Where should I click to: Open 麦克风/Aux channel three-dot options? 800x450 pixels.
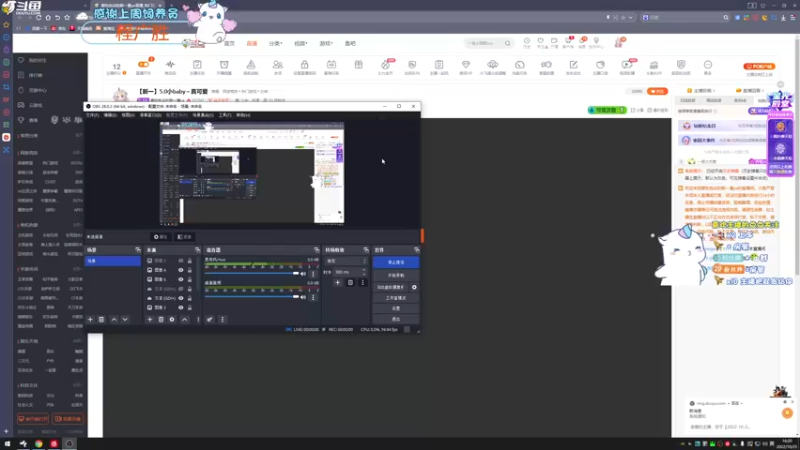[x=313, y=273]
